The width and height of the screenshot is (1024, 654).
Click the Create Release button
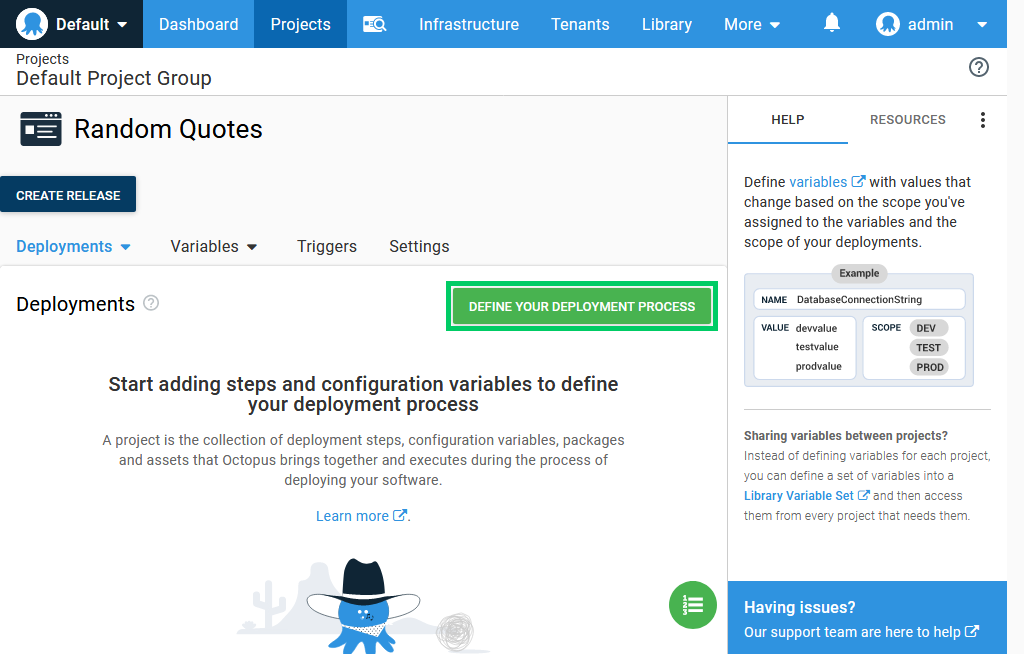point(68,195)
